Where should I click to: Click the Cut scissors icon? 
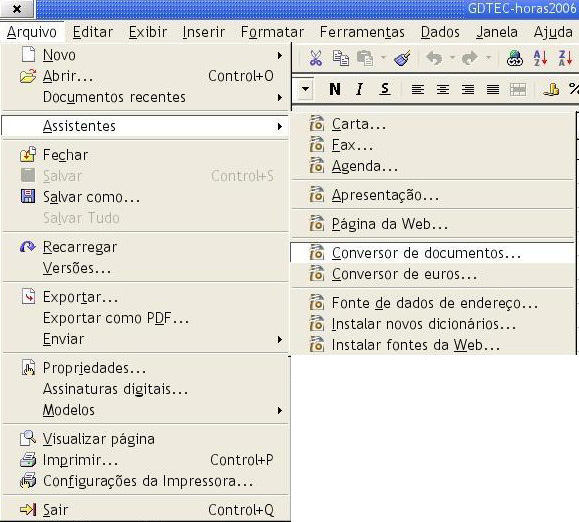[x=316, y=58]
